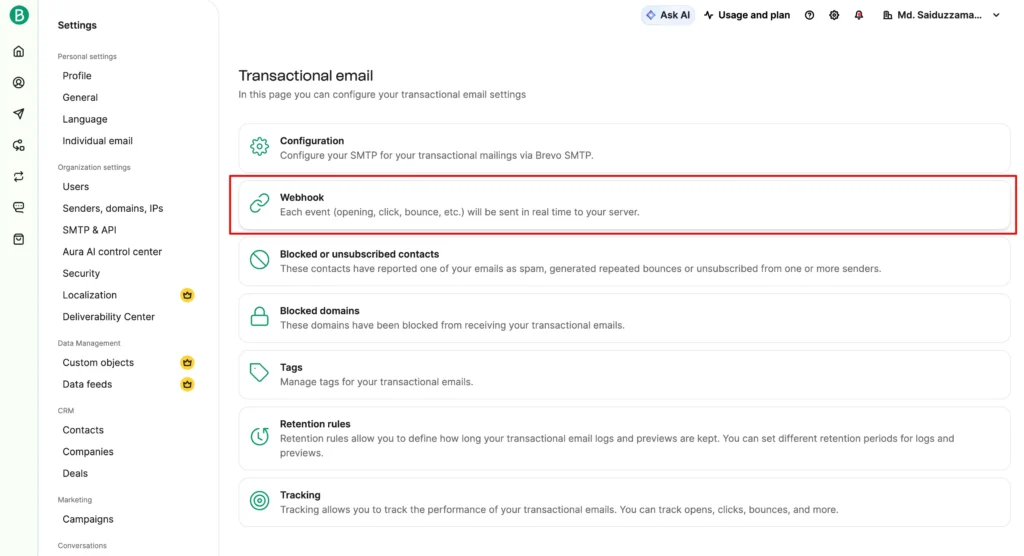Click 'Manage tags for your transactional emails' text
The width and height of the screenshot is (1024, 556).
coord(377,382)
